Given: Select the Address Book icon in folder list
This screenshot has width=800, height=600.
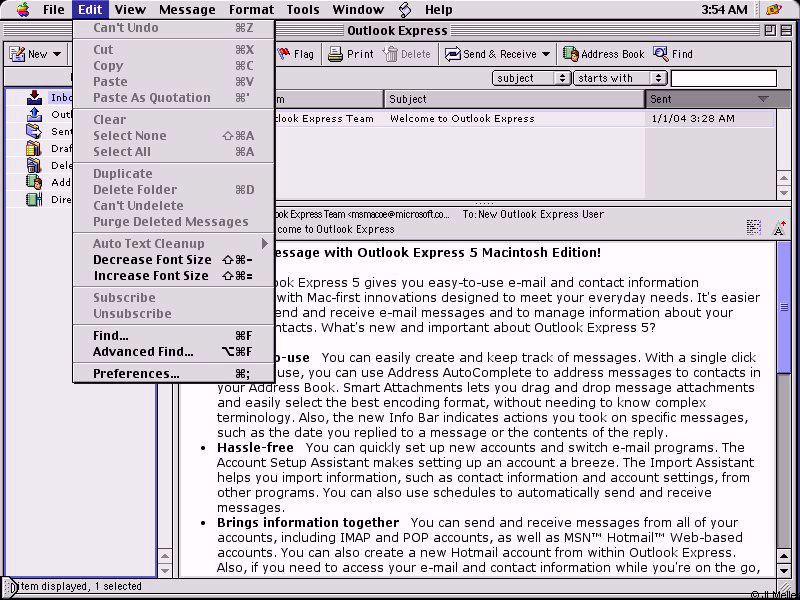Looking at the screenshot, I should click(x=34, y=182).
